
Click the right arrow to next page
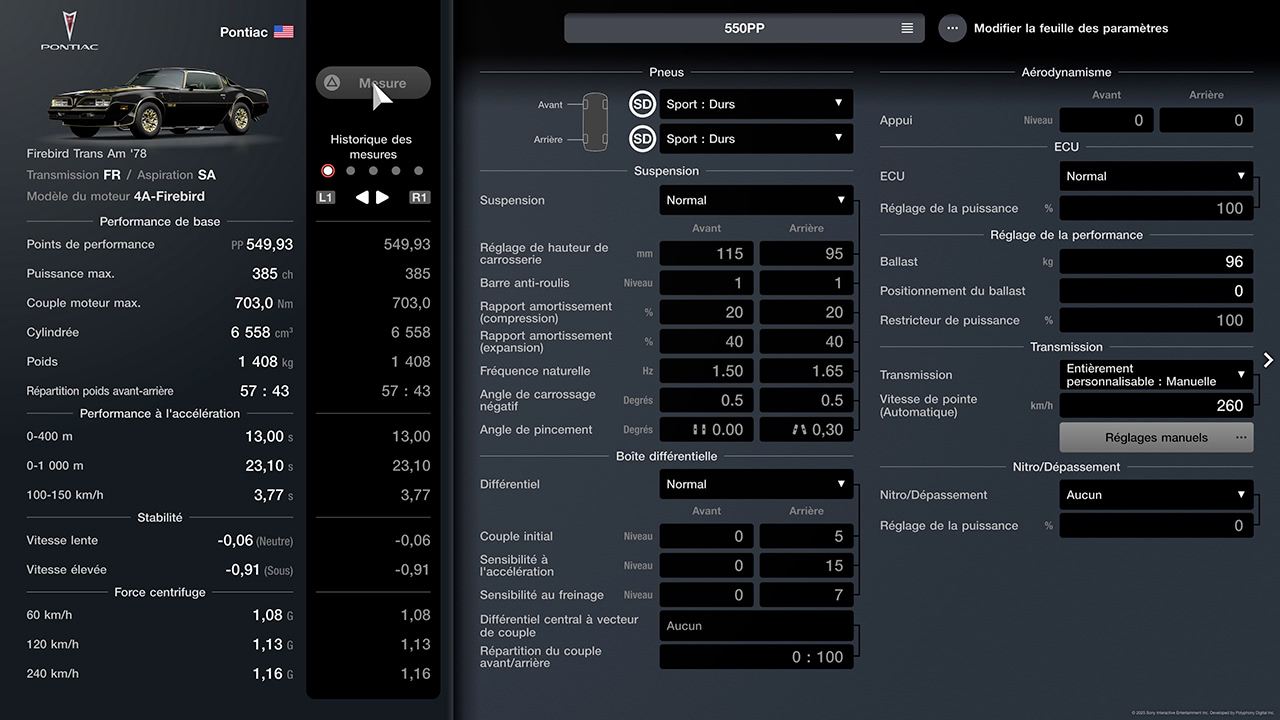[x=1268, y=360]
